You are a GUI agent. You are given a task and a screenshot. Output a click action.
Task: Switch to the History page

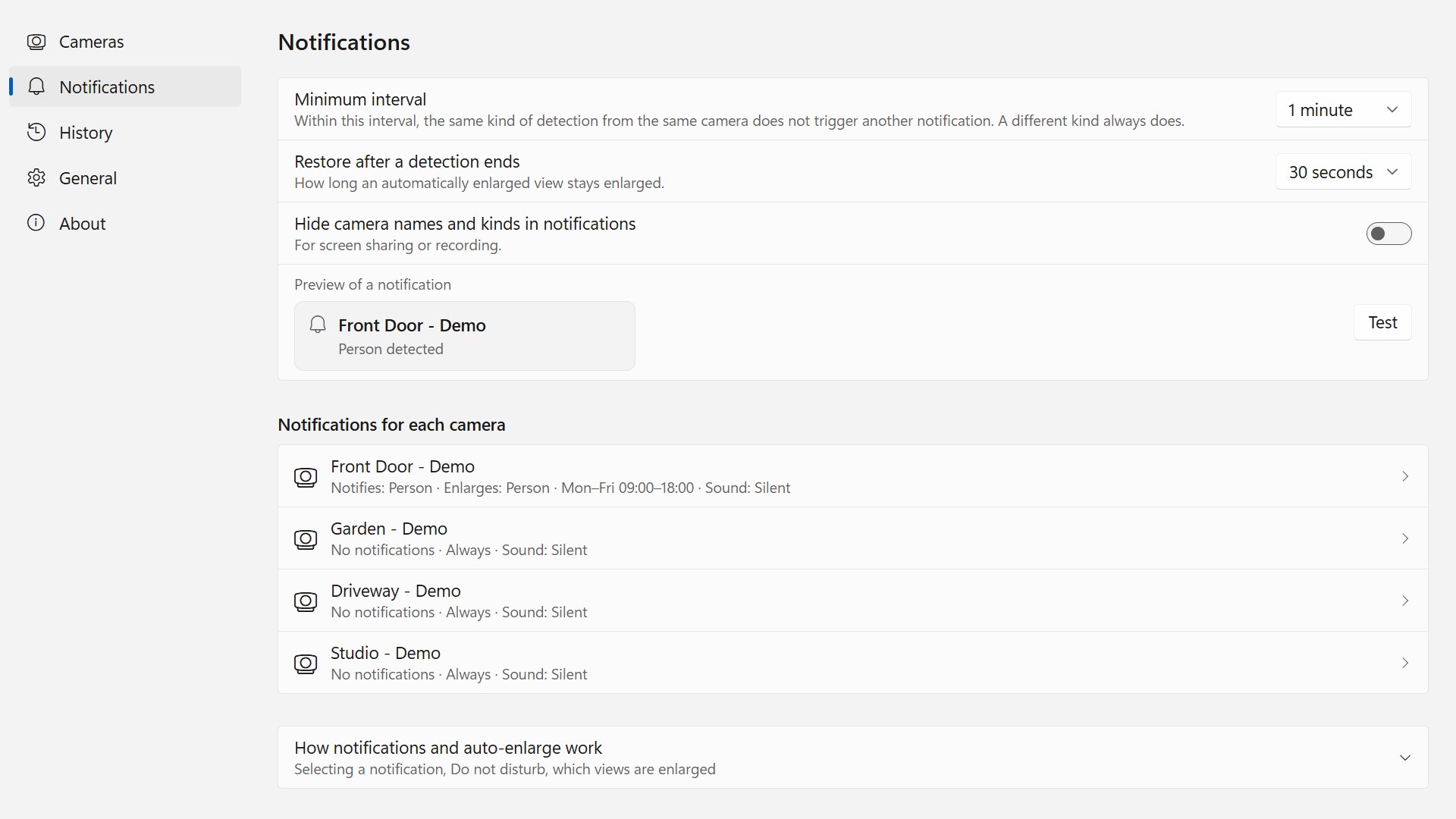[125, 133]
